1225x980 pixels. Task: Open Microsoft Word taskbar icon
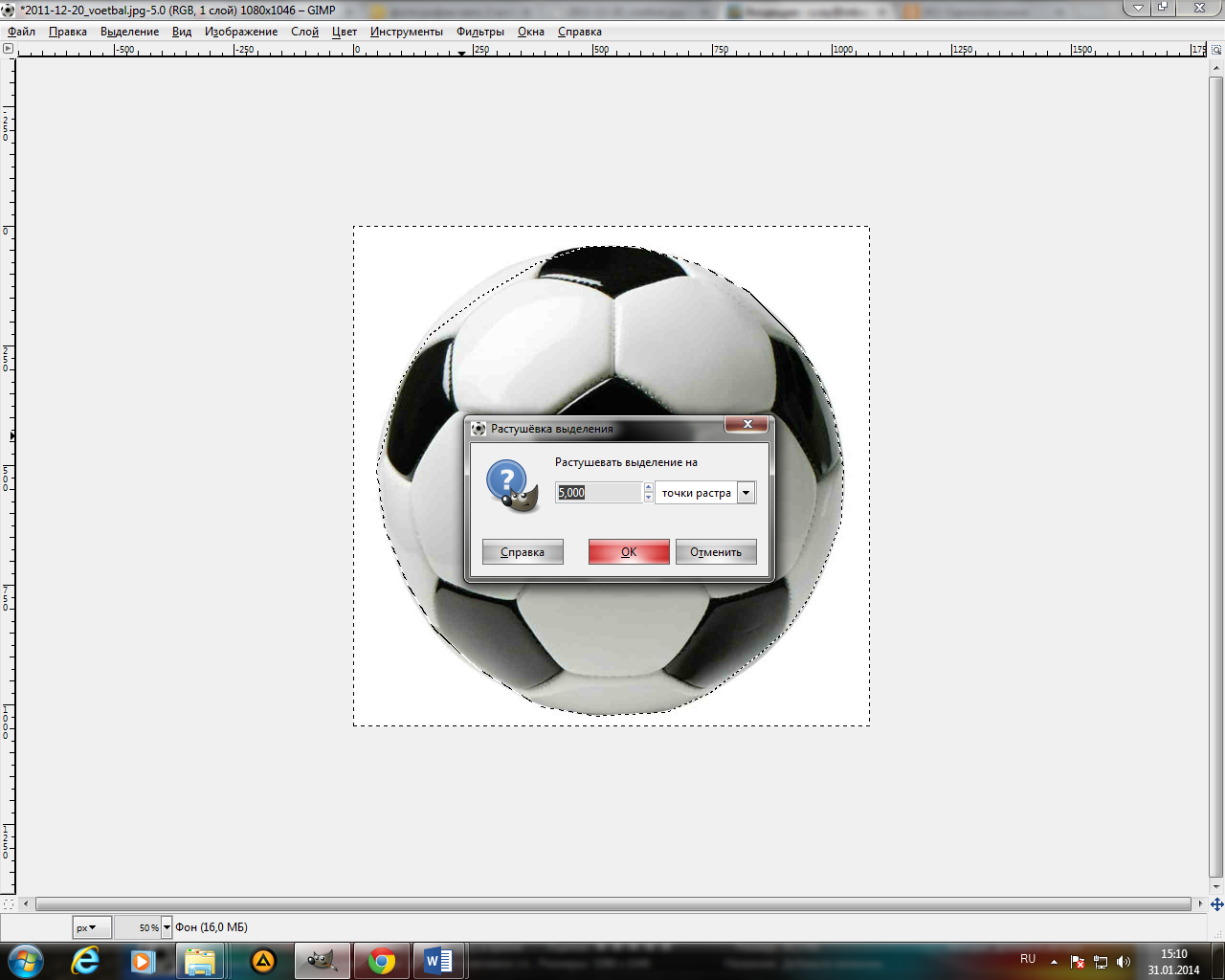[438, 961]
